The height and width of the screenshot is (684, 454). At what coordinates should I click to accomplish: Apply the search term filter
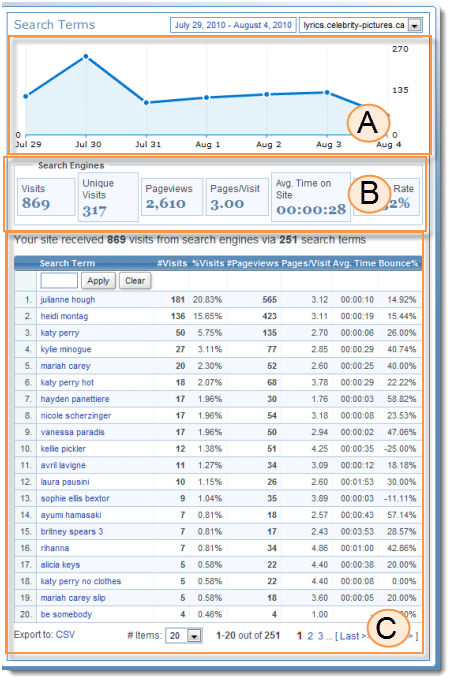[x=98, y=280]
